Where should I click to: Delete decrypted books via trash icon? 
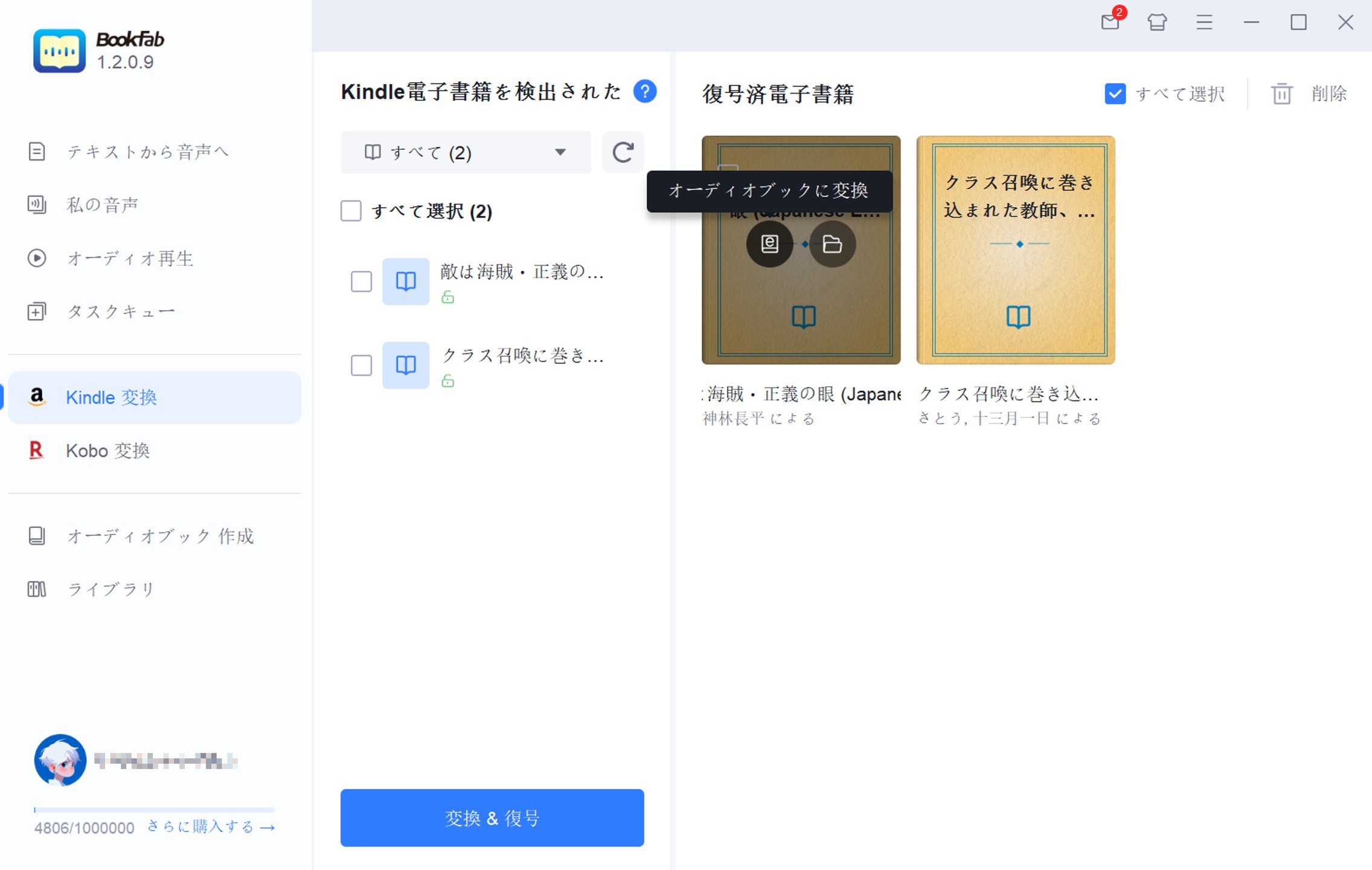pyautogui.click(x=1282, y=93)
